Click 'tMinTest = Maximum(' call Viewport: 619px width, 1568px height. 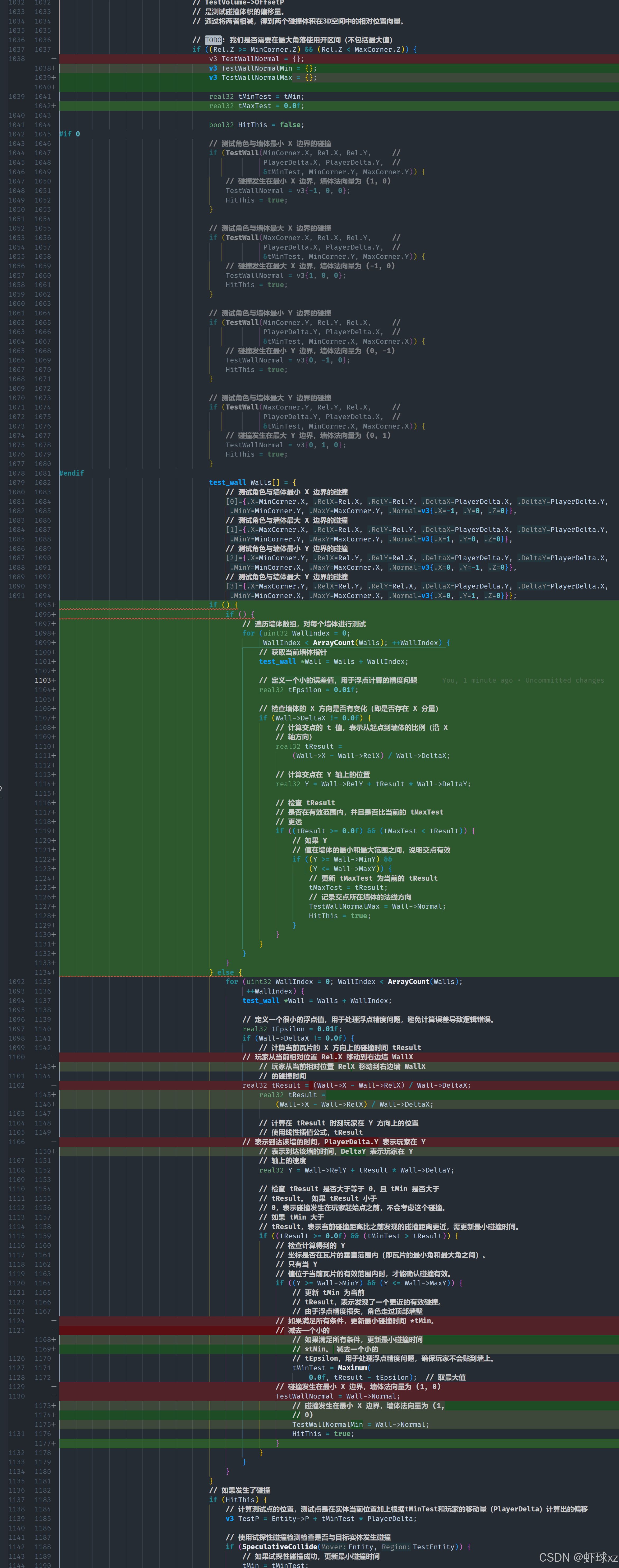pyautogui.click(x=331, y=1368)
